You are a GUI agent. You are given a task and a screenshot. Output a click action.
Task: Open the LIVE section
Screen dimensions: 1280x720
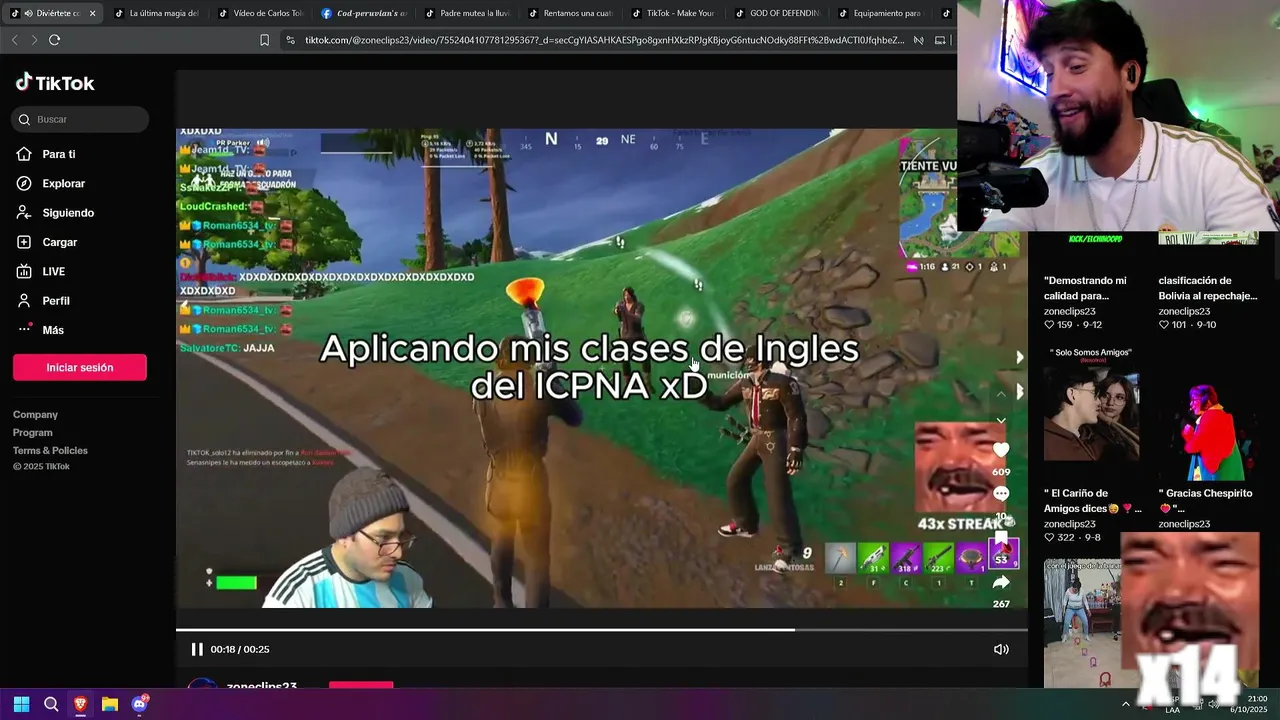pyautogui.click(x=41, y=271)
